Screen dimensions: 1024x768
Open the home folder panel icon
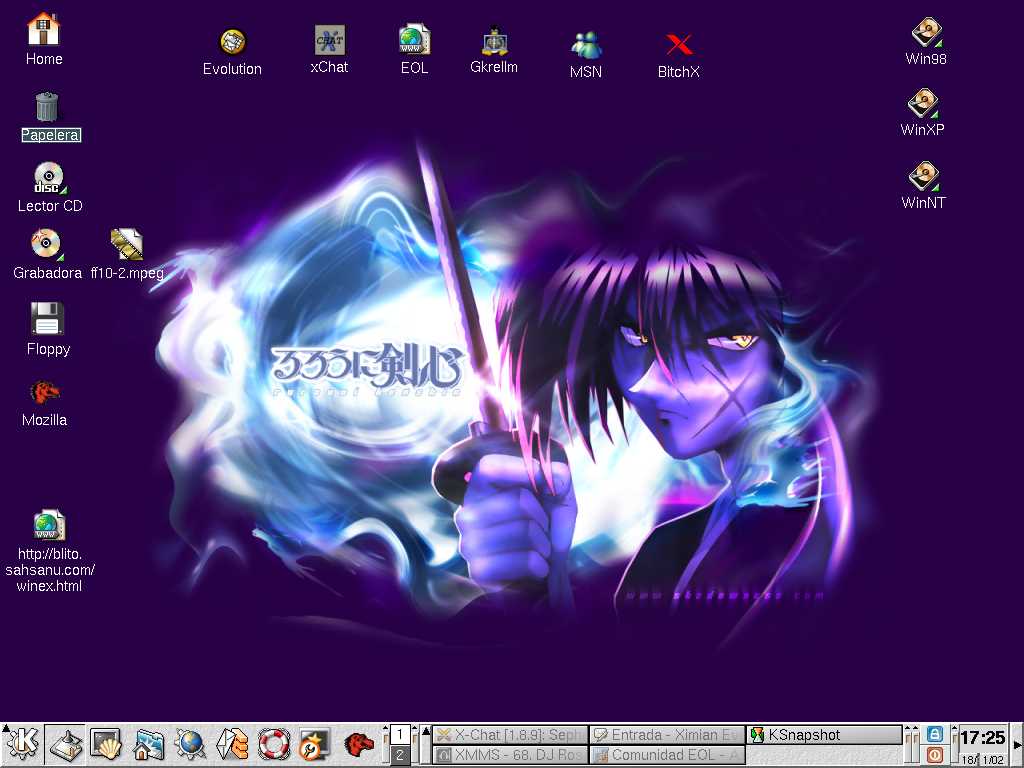tap(148, 744)
